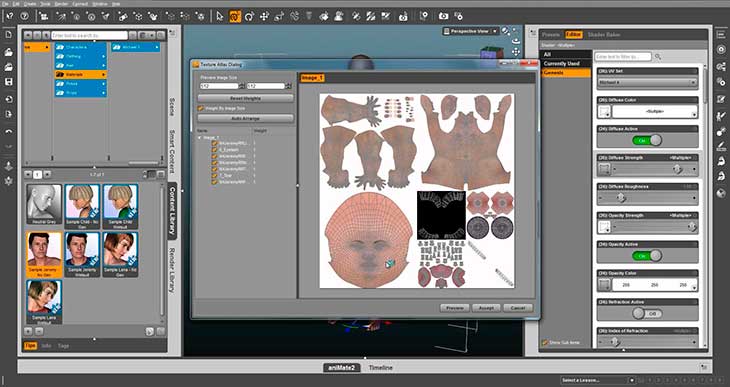Click the New Scene page icon
The image size is (730, 387).
[8, 35]
